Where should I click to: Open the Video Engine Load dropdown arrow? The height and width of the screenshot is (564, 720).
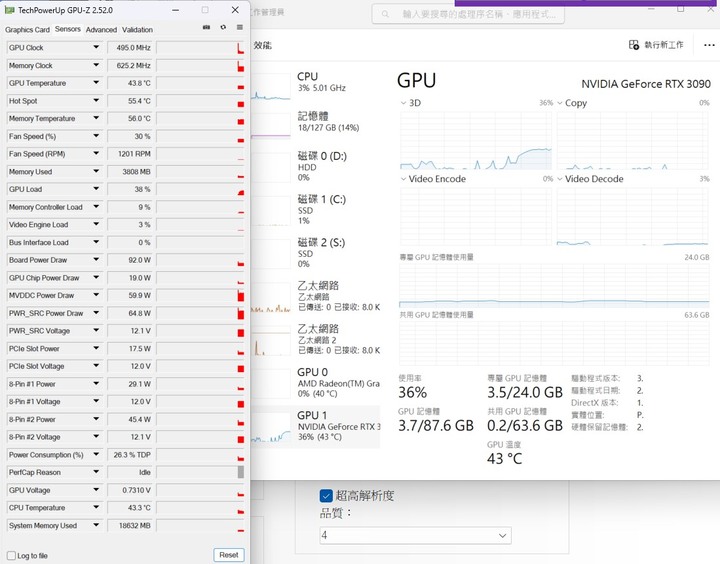tap(96, 224)
